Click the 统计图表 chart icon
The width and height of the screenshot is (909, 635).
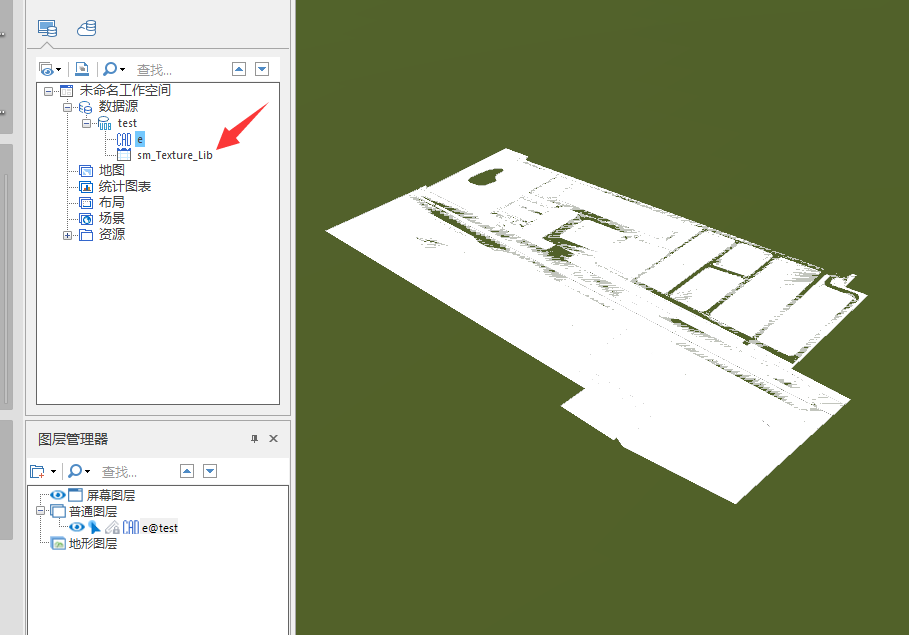point(86,187)
